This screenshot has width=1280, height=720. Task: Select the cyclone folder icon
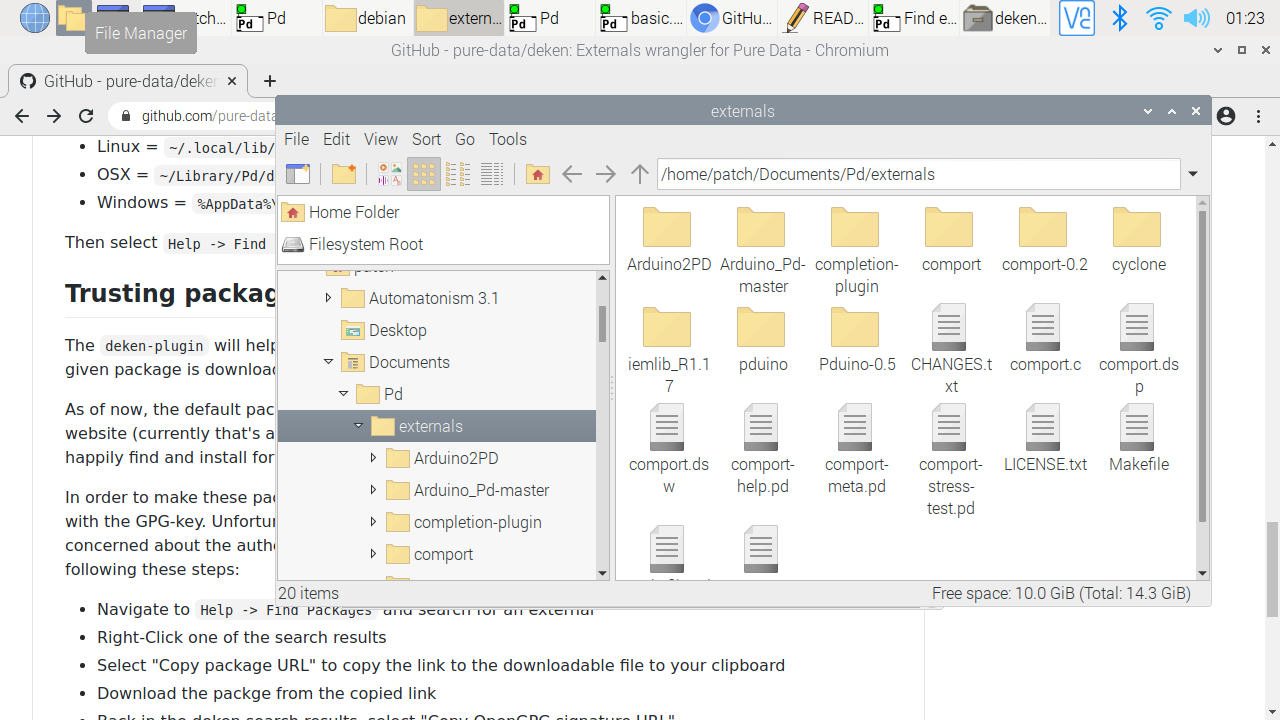click(1137, 228)
